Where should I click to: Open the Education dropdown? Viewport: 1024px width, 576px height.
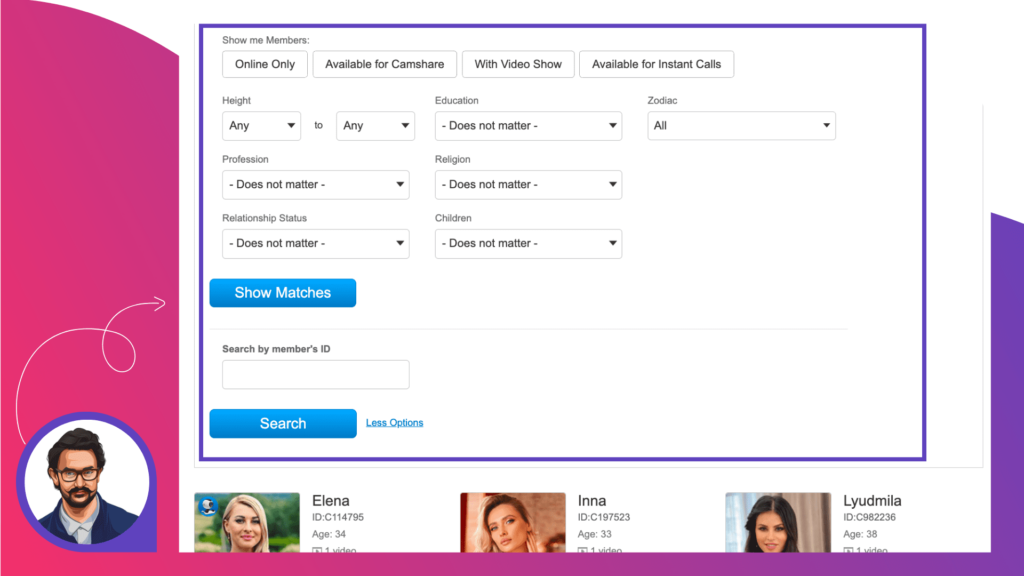pyautogui.click(x=528, y=125)
